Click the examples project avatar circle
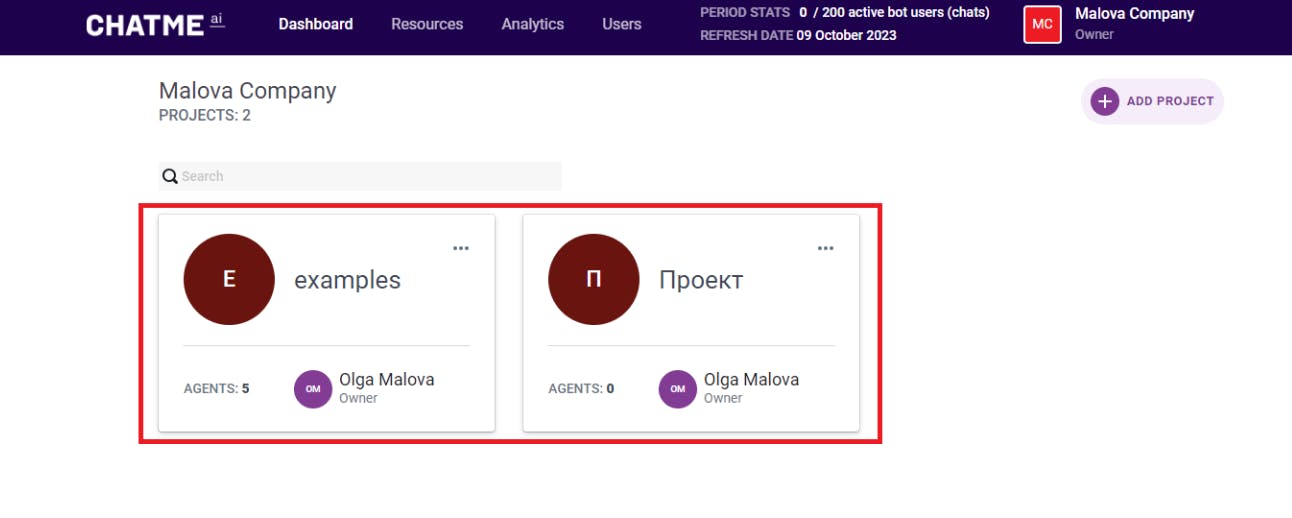Viewport: 1292px width, 518px height. 229,279
